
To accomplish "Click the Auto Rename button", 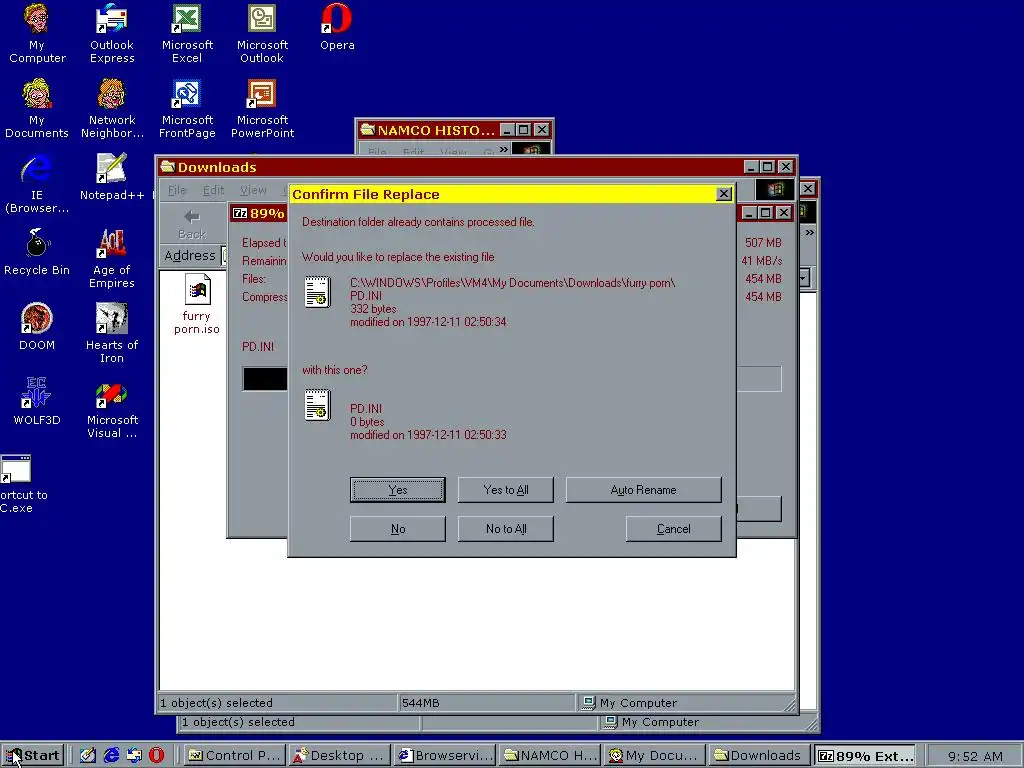I will (x=643, y=490).
